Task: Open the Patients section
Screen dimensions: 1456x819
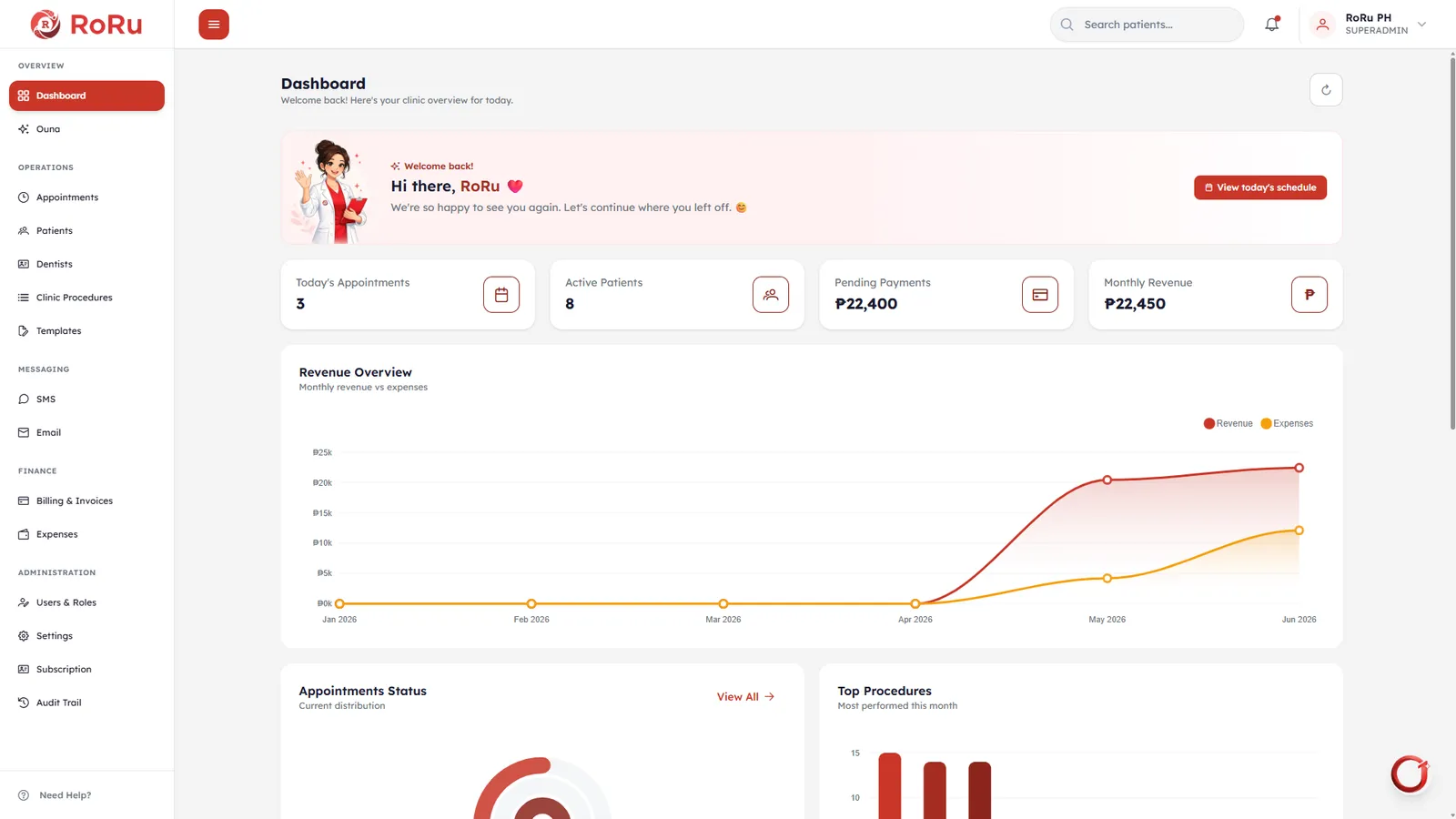Action: pos(86,231)
